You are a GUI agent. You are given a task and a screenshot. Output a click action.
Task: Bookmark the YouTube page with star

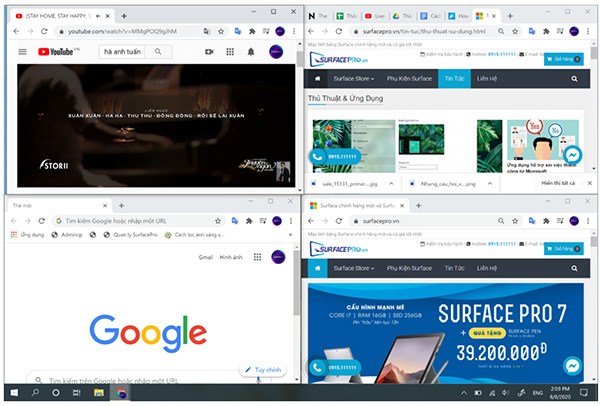coord(221,31)
